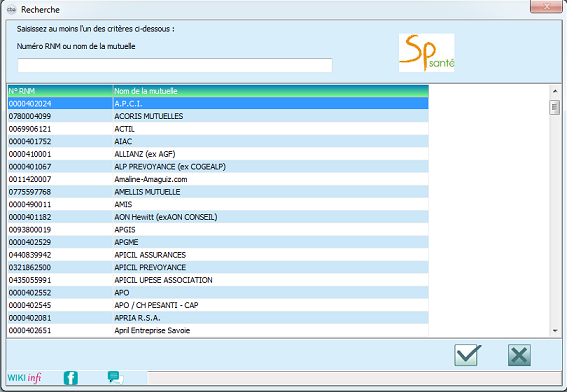Screen dimensions: 567x392
Task: Click RNM number 0435055991
Action: (x=30, y=280)
